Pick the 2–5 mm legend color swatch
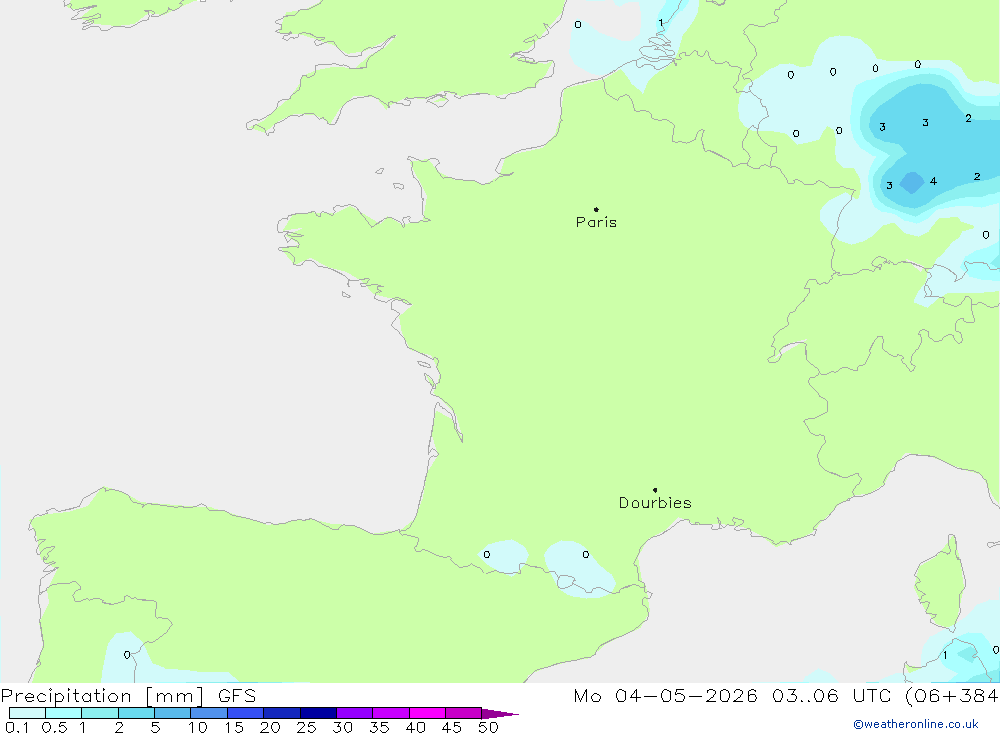This screenshot has width=1000, height=733. (x=136, y=713)
